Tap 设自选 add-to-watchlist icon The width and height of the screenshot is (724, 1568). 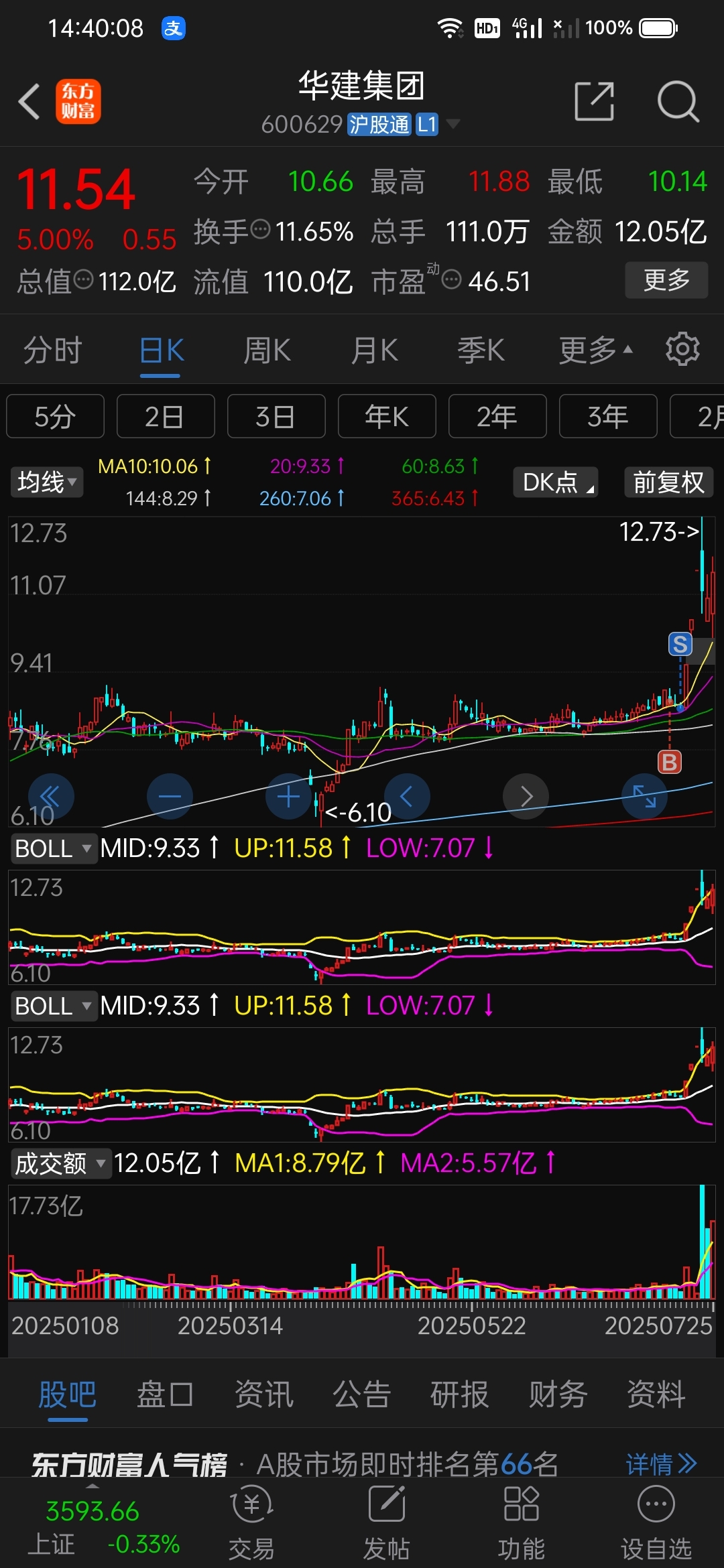[656, 1524]
